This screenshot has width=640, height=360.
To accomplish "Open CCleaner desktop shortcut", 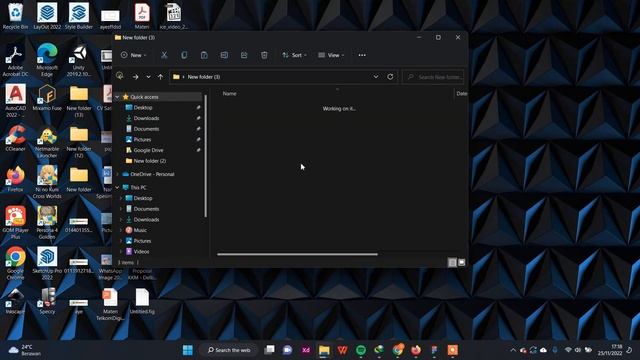I will tap(16, 138).
